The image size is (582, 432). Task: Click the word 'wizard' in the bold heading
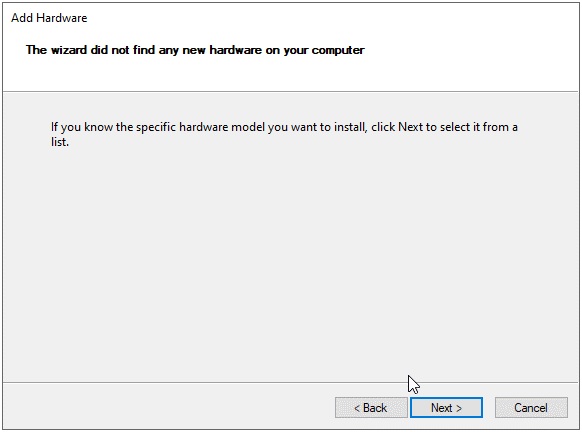69,50
